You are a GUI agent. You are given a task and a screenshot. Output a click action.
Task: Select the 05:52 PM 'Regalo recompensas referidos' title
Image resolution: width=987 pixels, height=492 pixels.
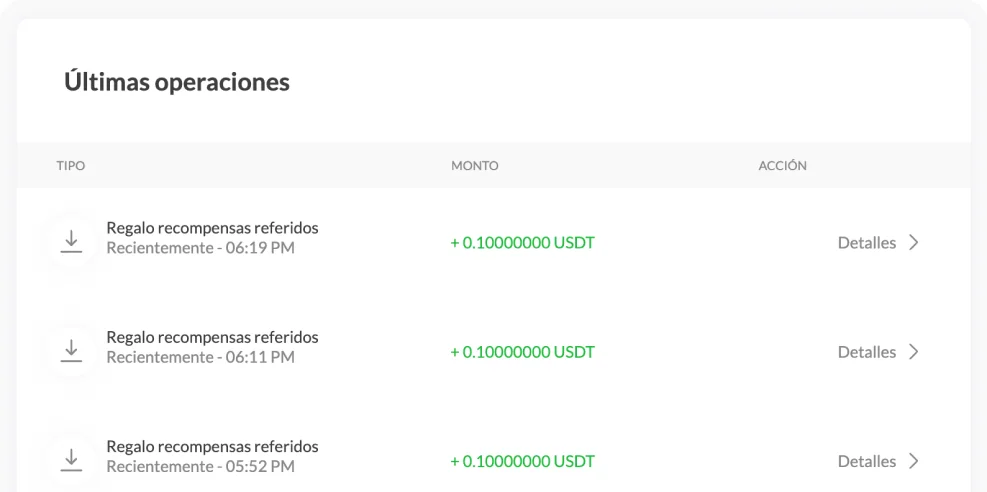click(212, 446)
